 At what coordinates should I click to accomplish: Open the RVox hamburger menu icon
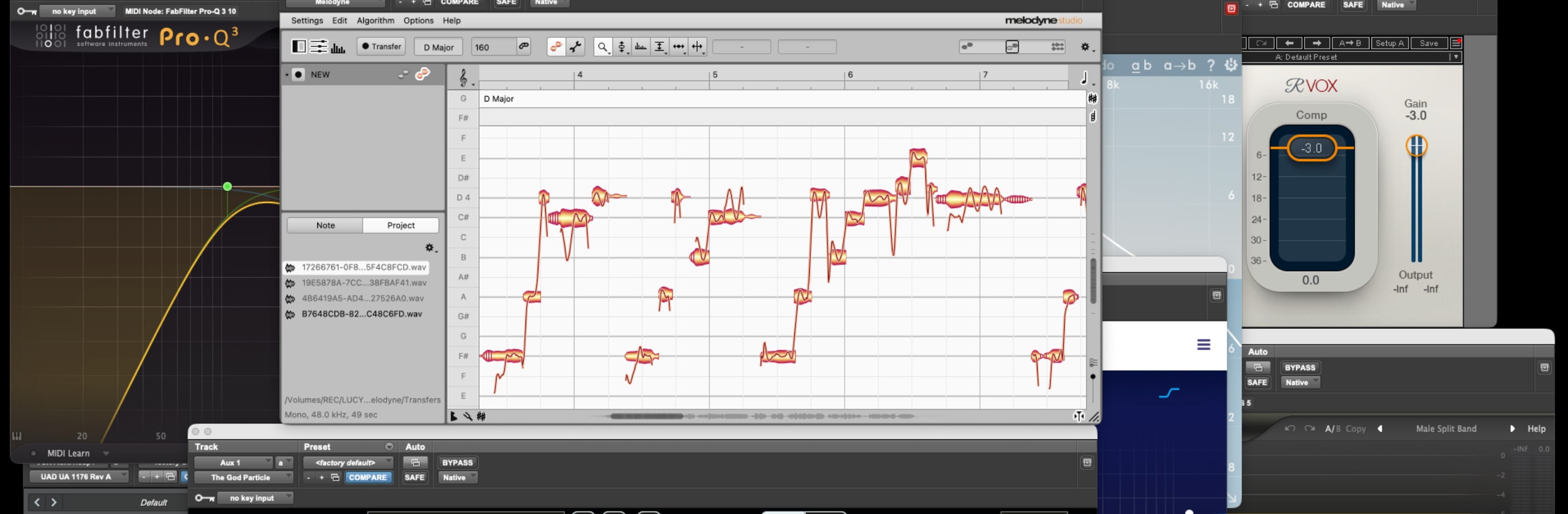click(x=1457, y=43)
